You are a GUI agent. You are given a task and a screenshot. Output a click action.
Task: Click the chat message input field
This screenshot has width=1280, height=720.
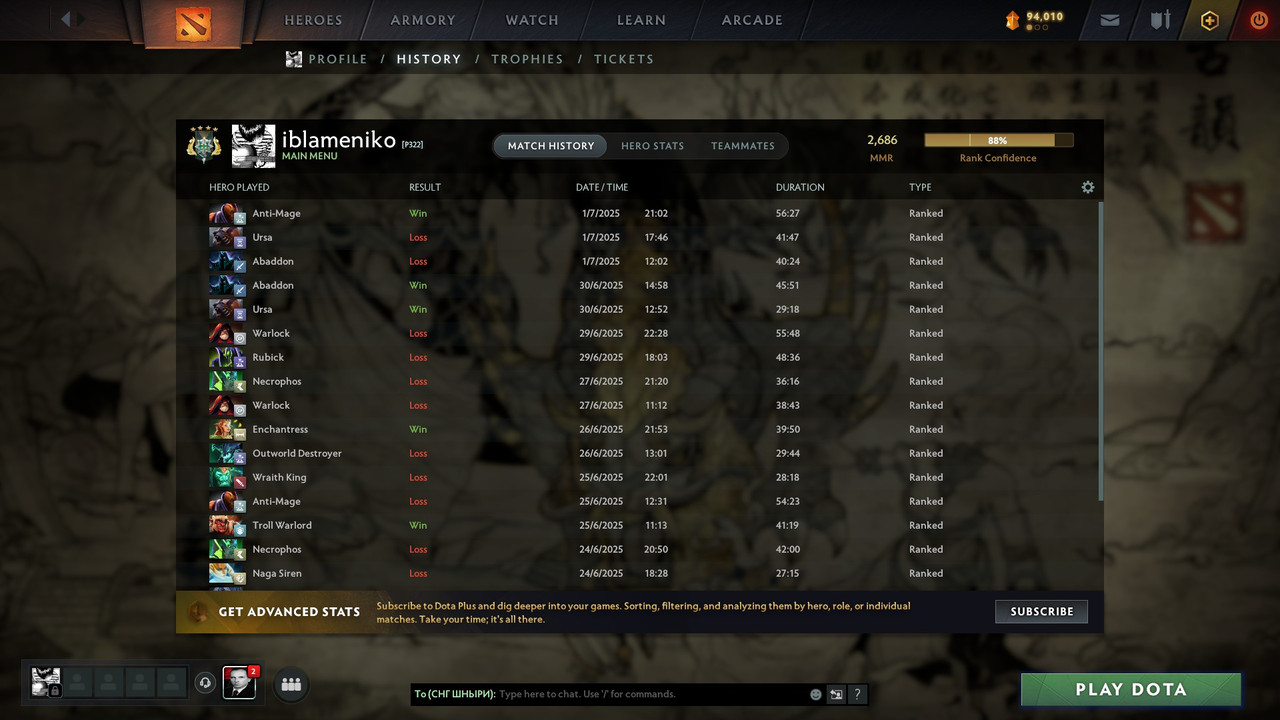(650, 694)
